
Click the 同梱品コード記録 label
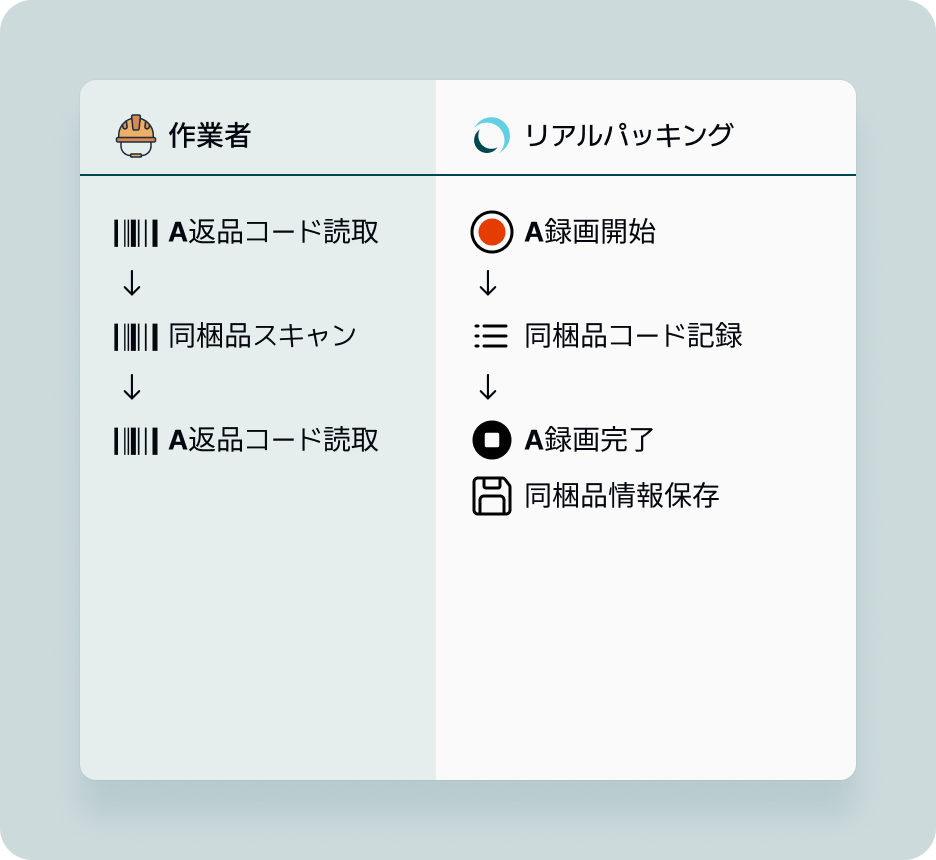coord(634,336)
